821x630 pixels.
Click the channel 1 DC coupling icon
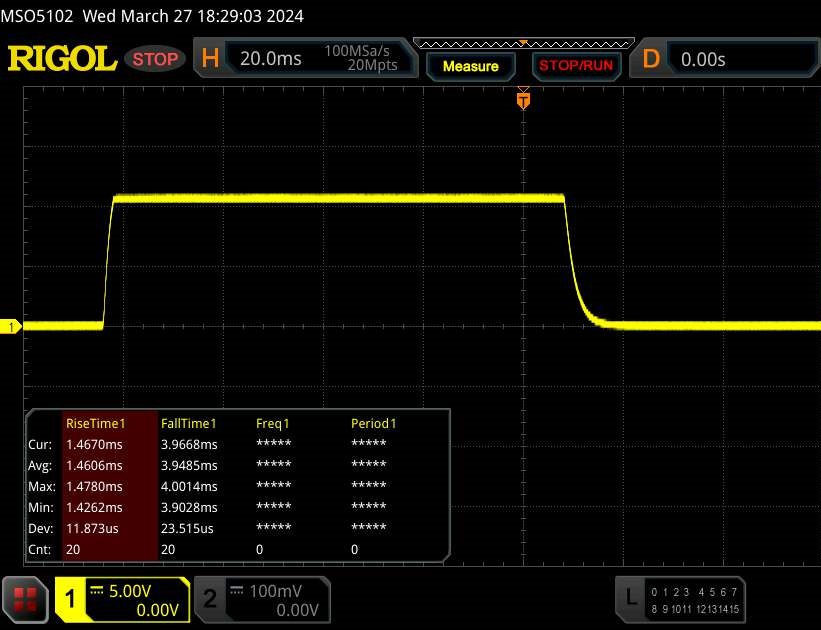pos(97,590)
